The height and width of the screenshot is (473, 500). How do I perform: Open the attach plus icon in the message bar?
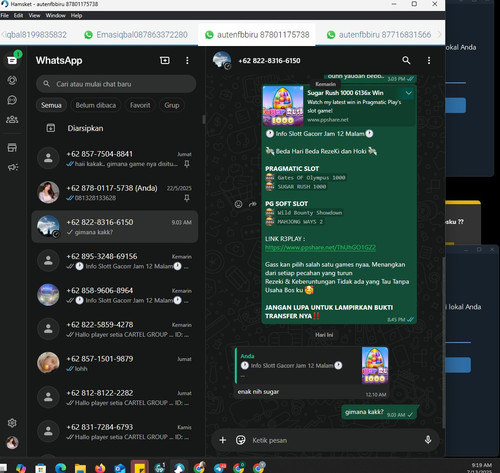tap(223, 440)
